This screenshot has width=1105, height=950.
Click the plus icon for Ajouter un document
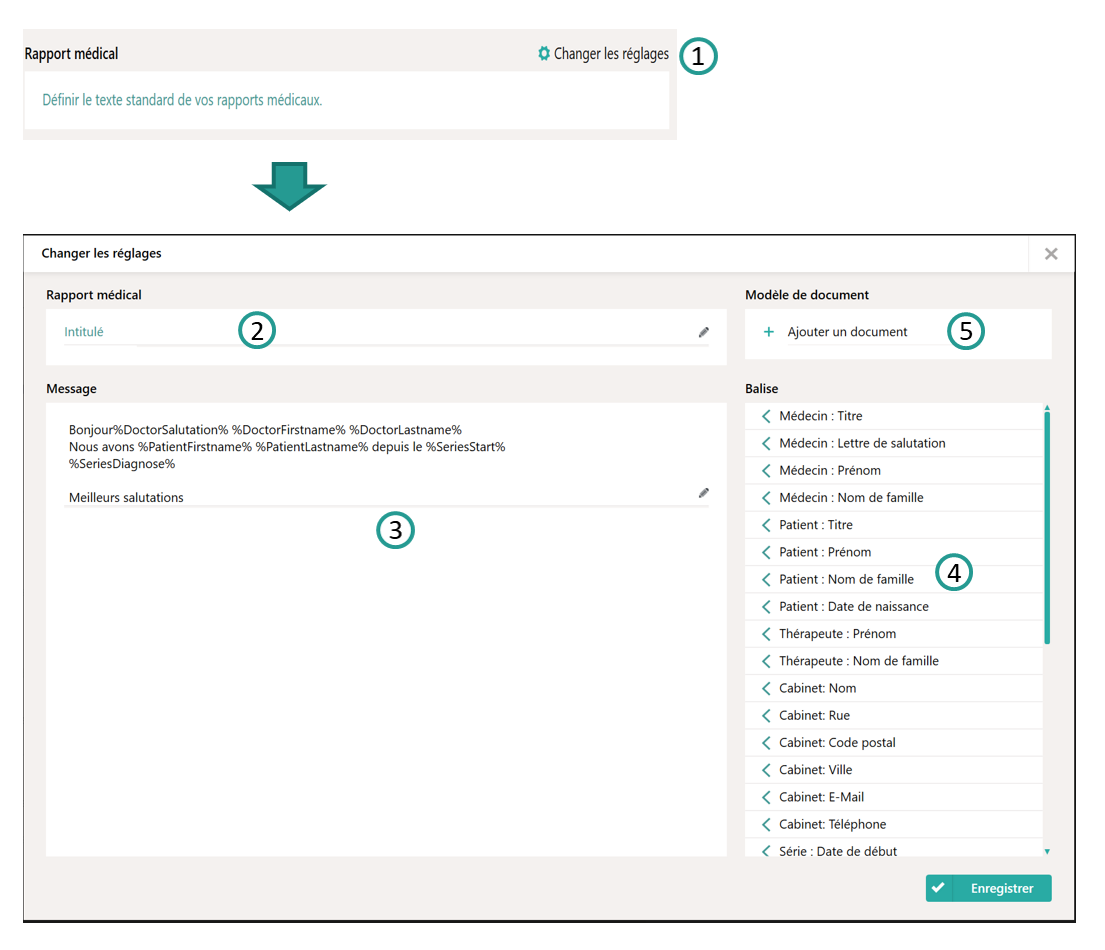768,332
